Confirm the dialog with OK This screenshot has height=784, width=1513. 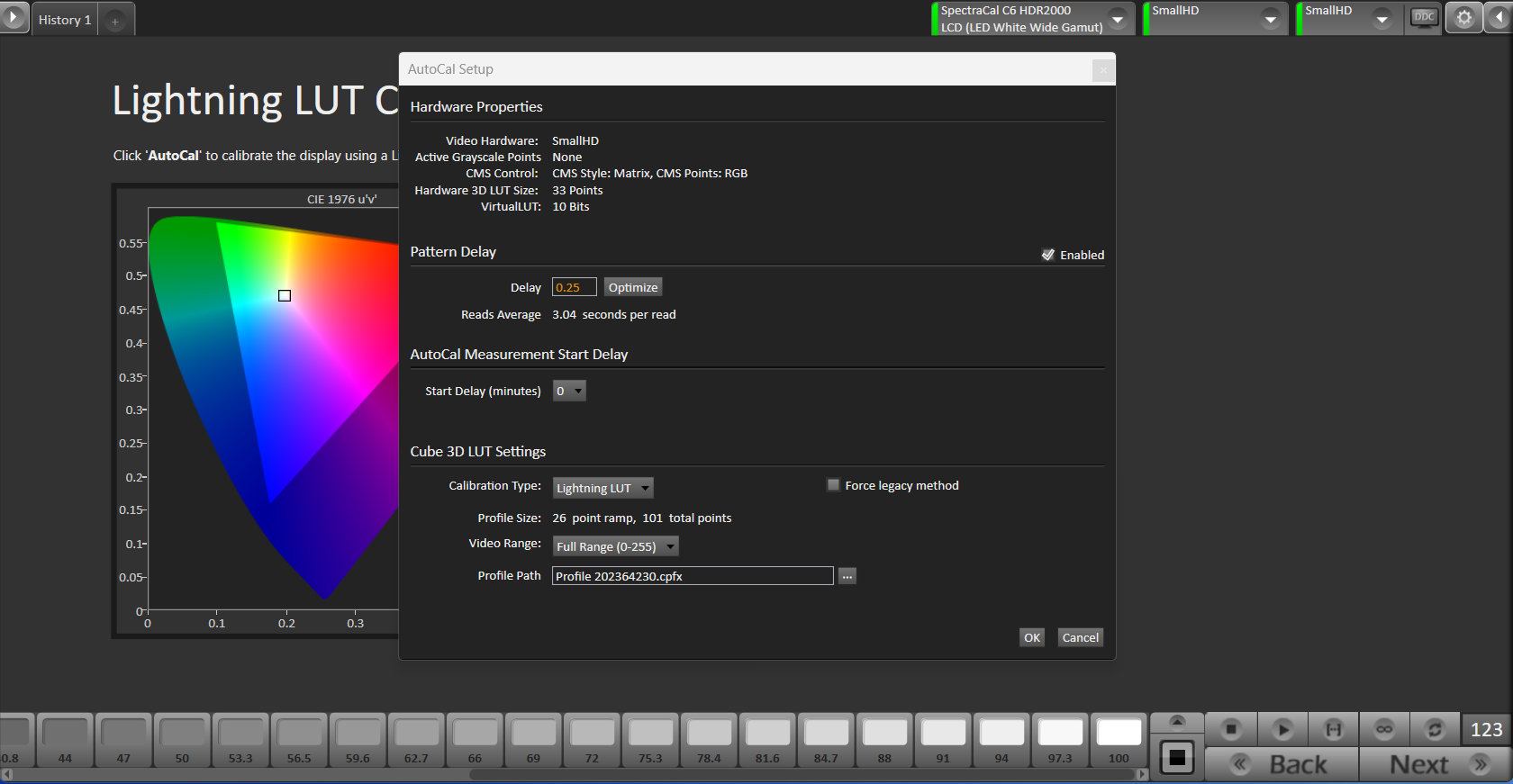[1032, 637]
